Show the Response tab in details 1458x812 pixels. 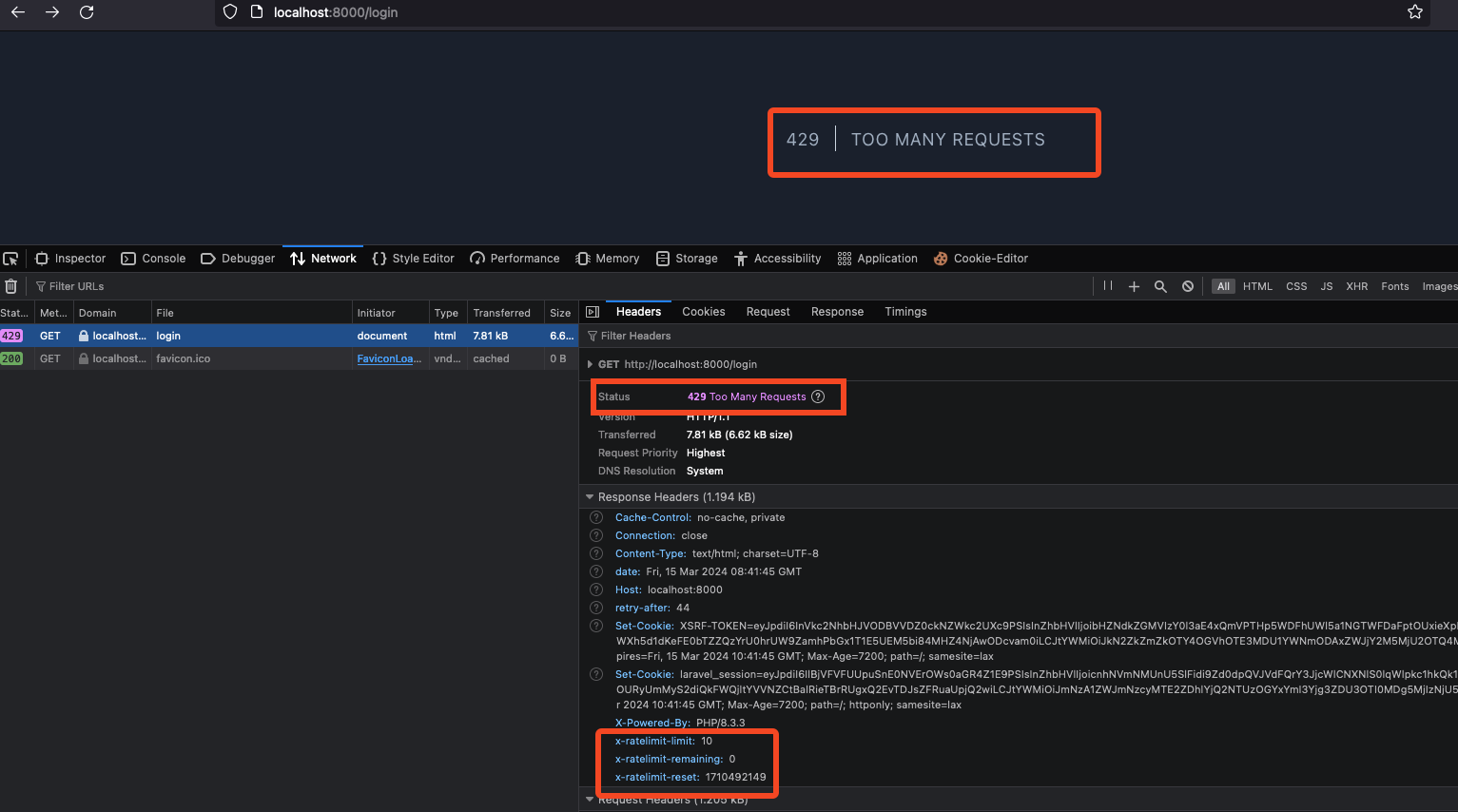click(x=838, y=312)
